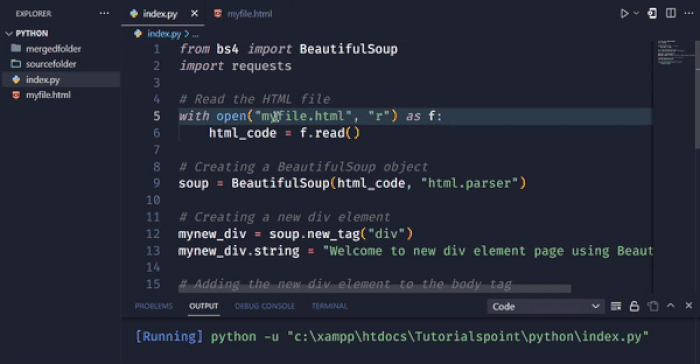Select Code output channel dropdown
Screen dimensions: 700x364
546,306
